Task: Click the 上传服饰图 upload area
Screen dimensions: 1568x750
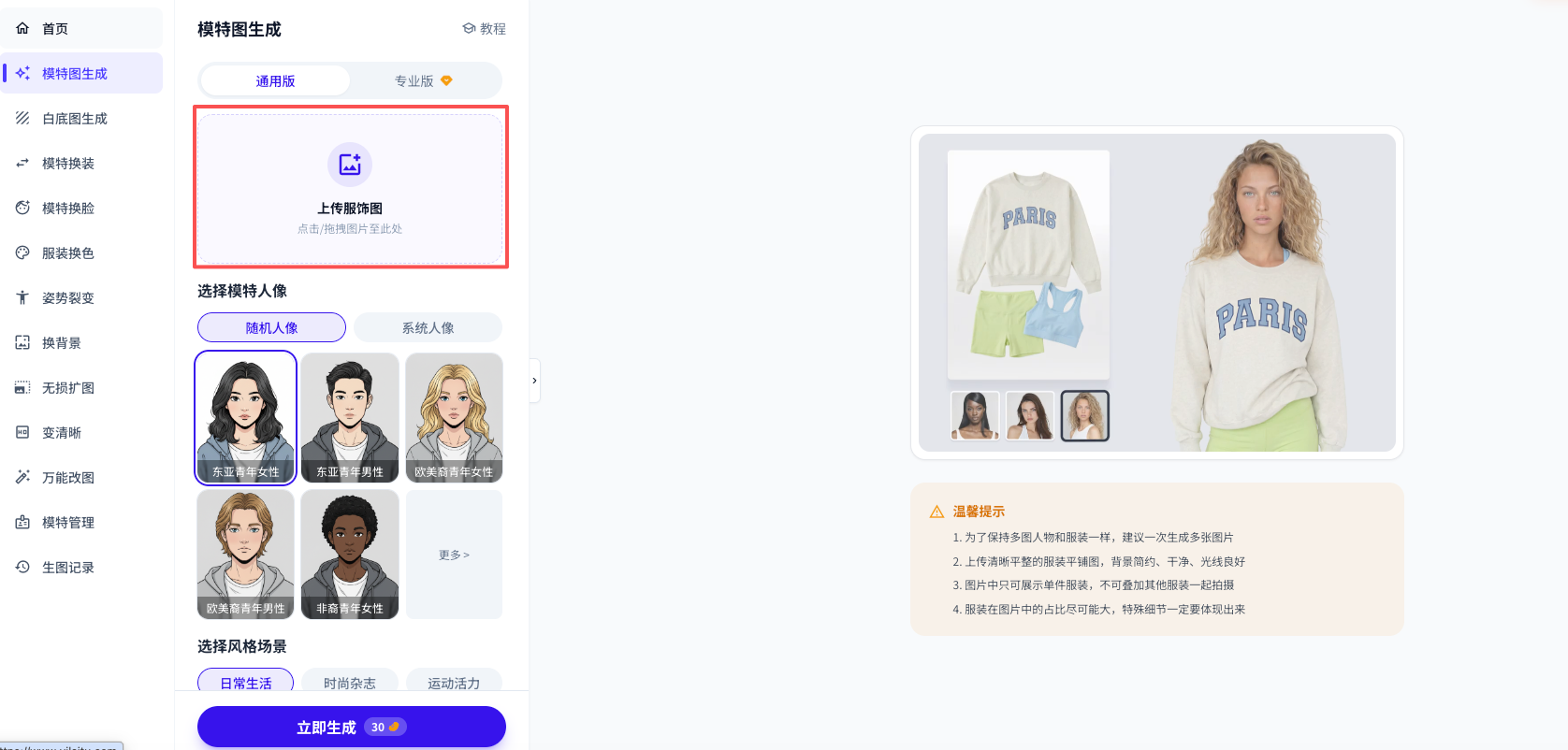Action: 350,188
